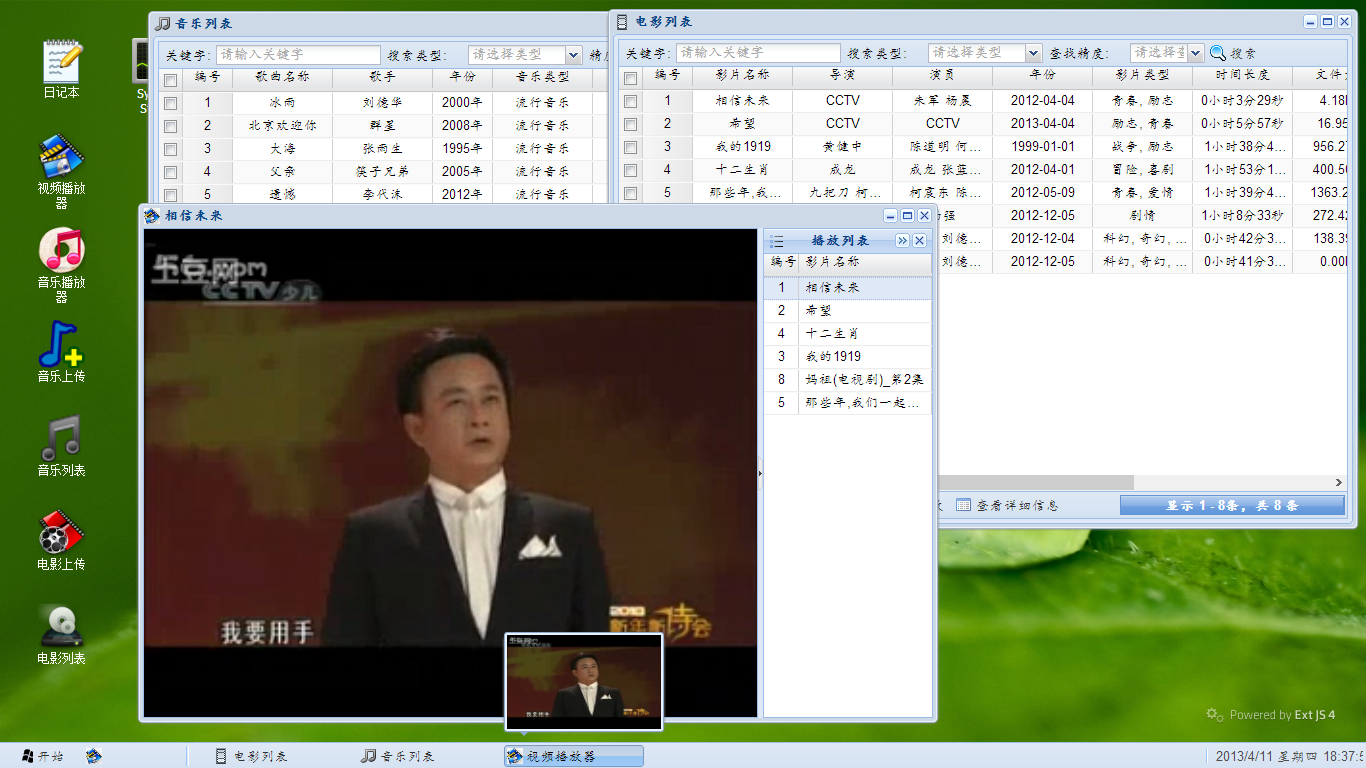Image resolution: width=1366 pixels, height=768 pixels.
Task: Check the 我的1919 row in 电影列表
Action: coord(630,147)
